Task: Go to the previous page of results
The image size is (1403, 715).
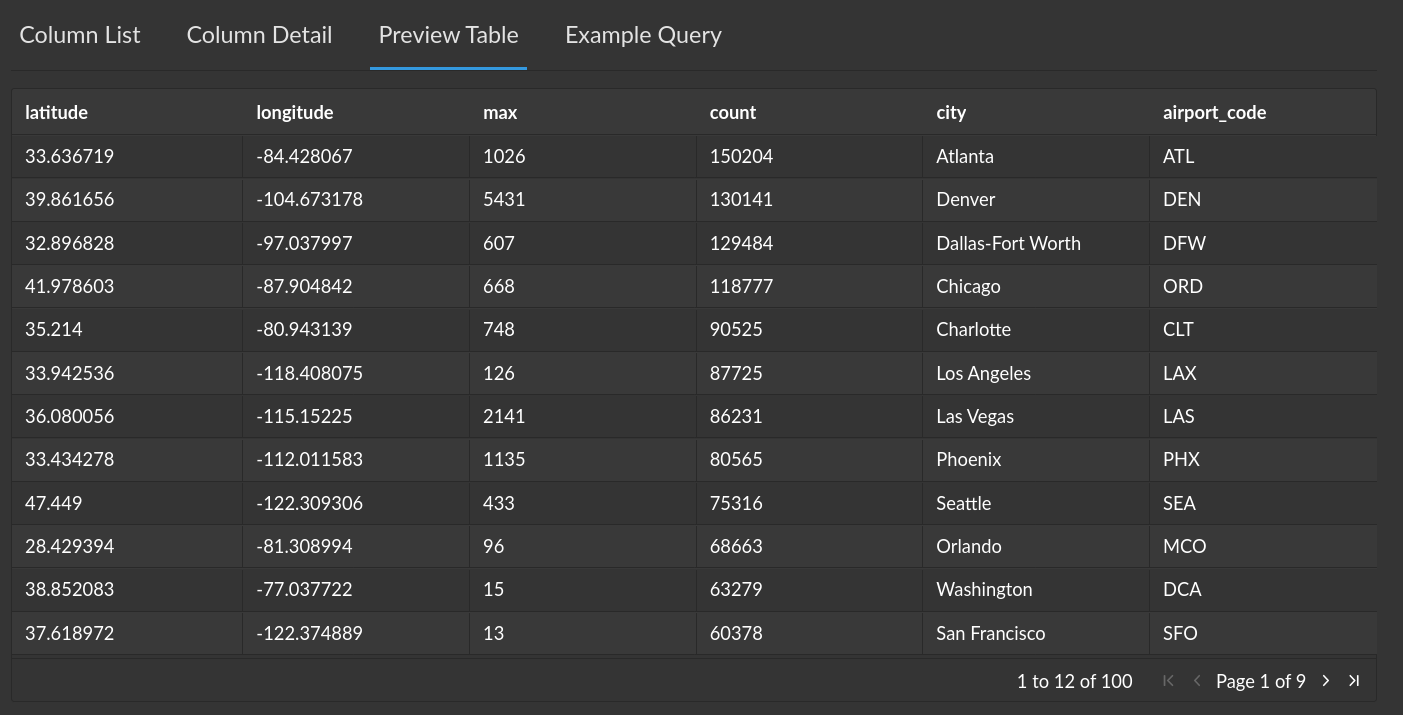Action: 1197,681
